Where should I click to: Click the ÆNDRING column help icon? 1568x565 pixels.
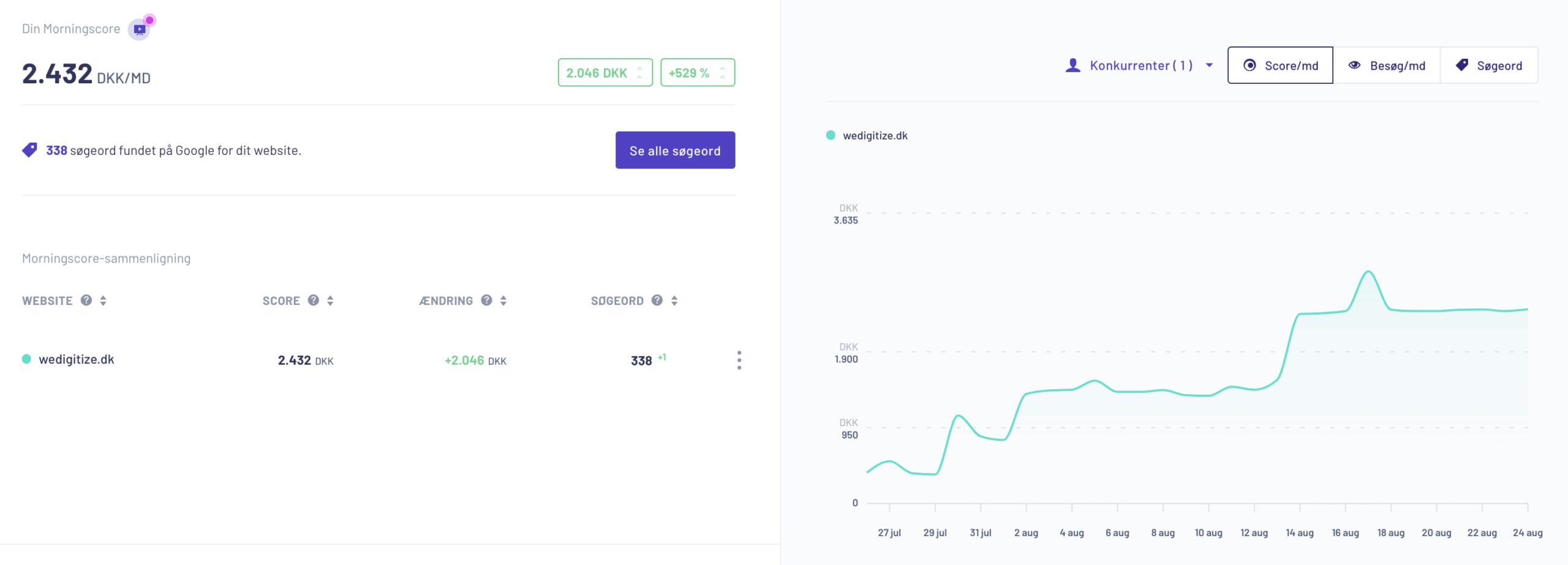[x=486, y=300]
